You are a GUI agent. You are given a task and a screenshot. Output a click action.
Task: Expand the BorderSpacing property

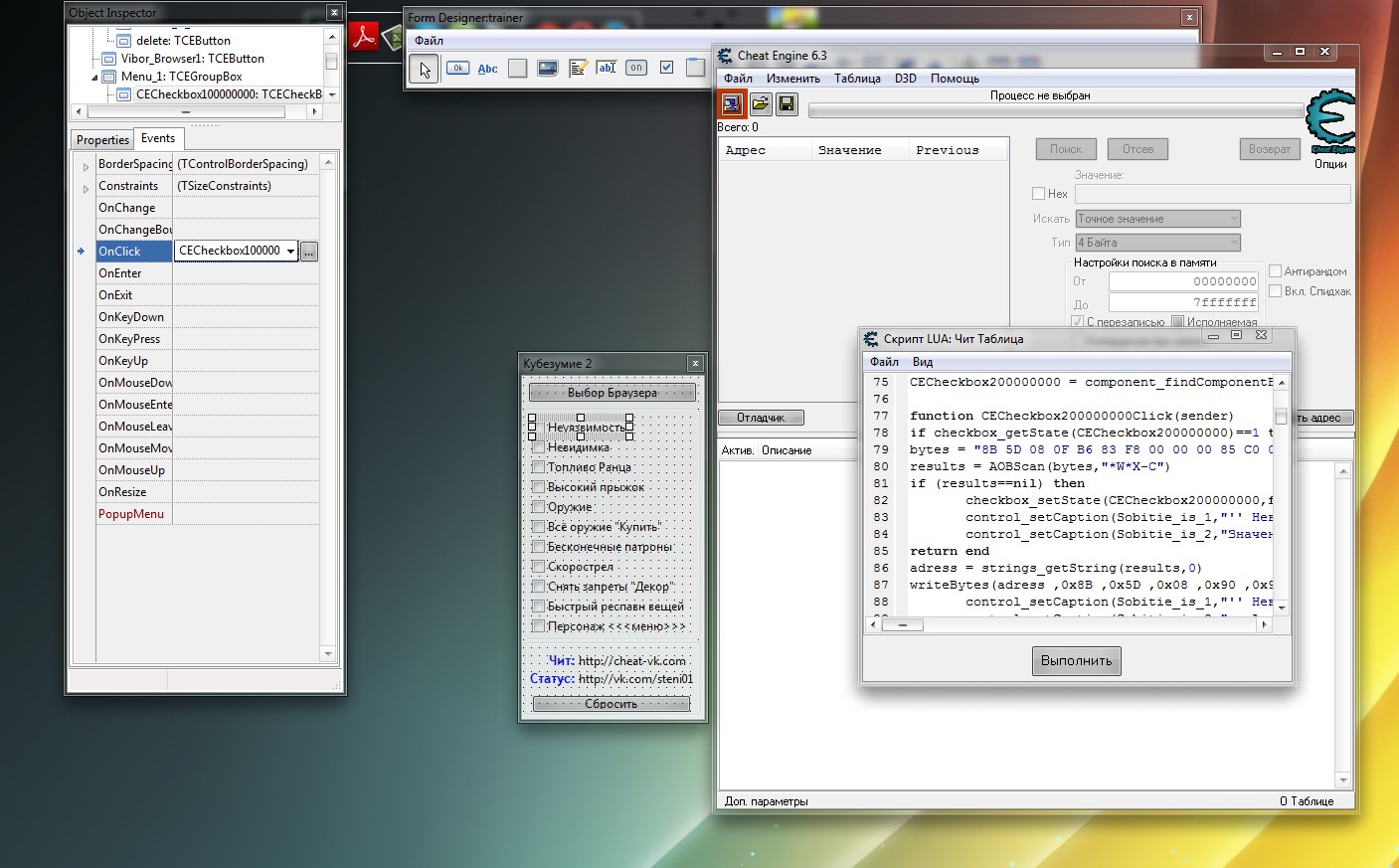(x=86, y=165)
